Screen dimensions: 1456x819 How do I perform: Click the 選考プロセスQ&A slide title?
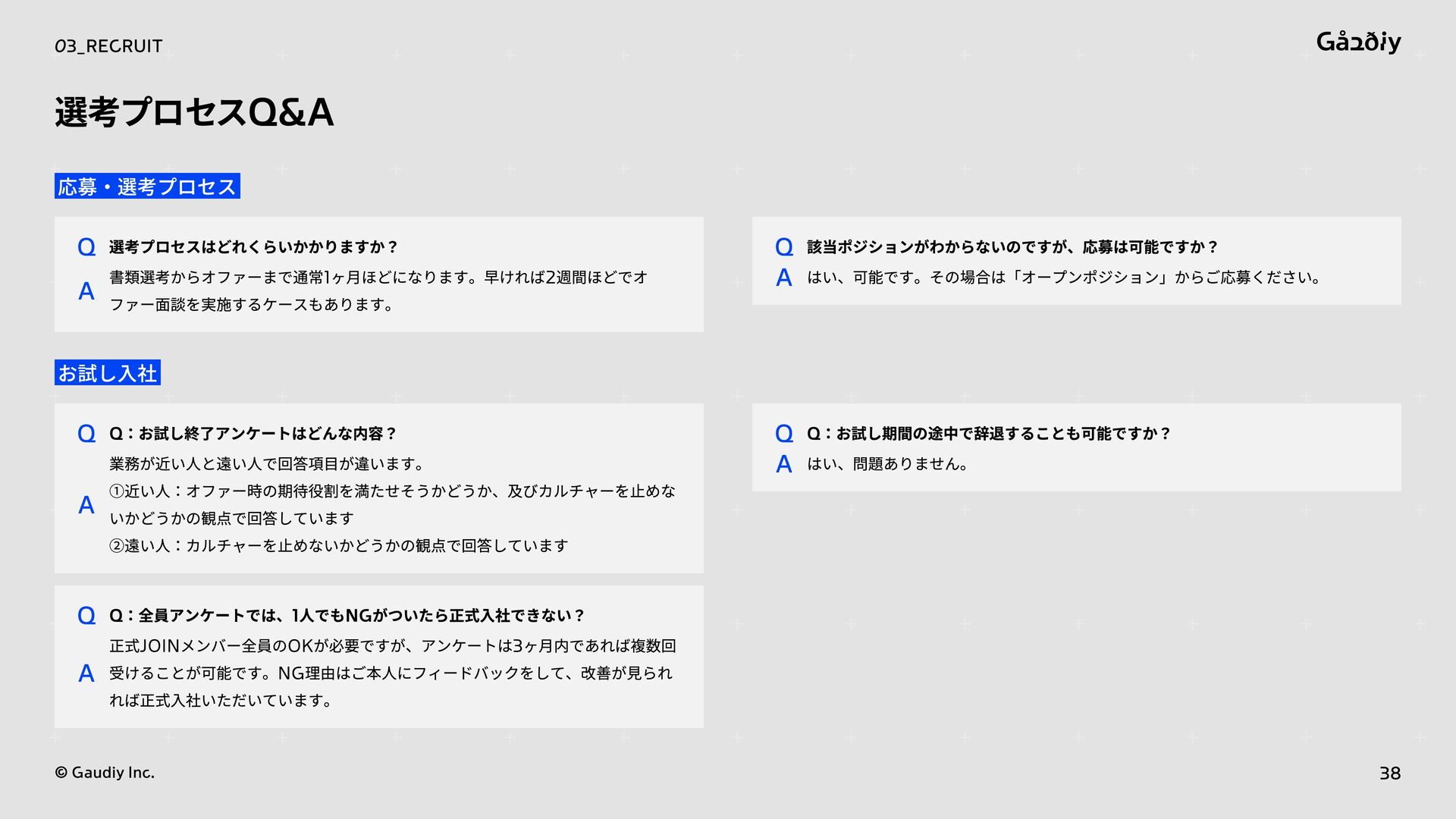coord(194,112)
